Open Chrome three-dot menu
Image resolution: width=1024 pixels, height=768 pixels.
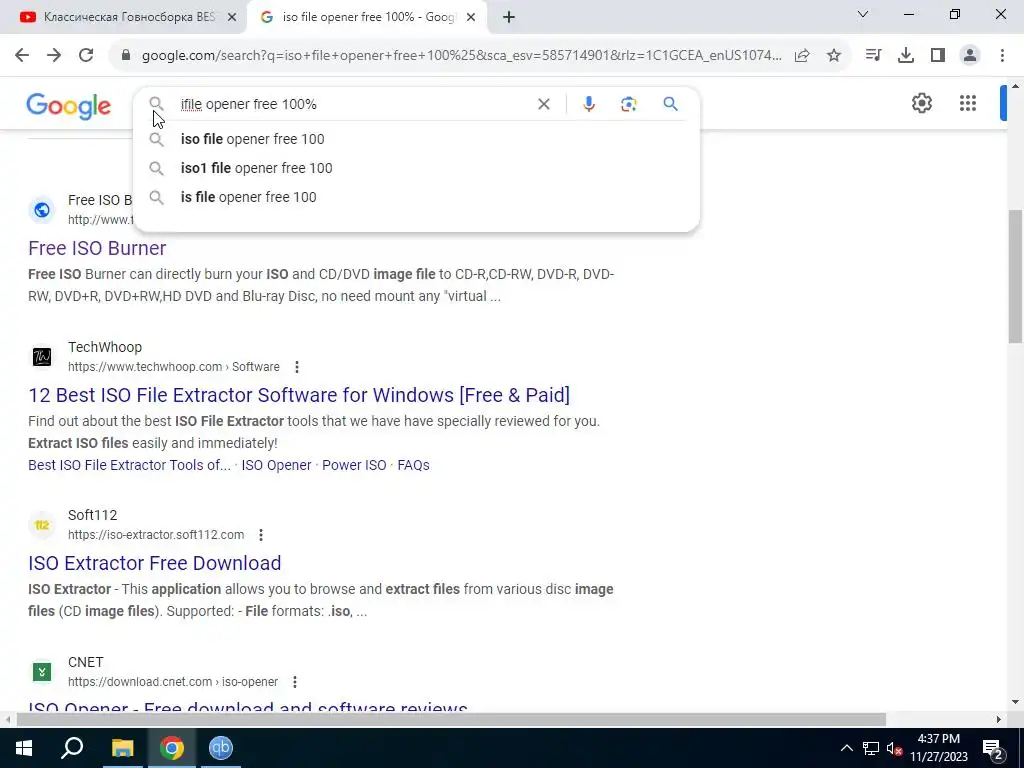1002,56
